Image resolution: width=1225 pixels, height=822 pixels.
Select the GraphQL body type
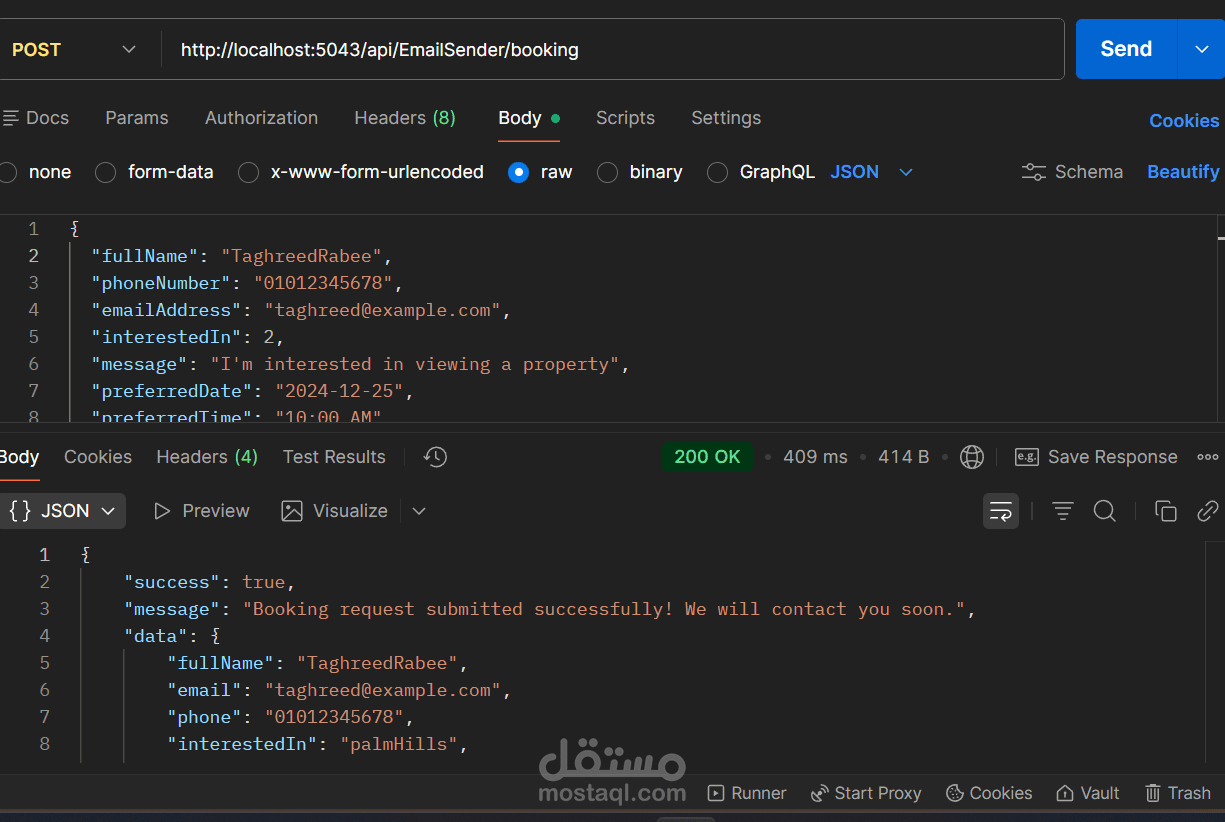(x=761, y=172)
